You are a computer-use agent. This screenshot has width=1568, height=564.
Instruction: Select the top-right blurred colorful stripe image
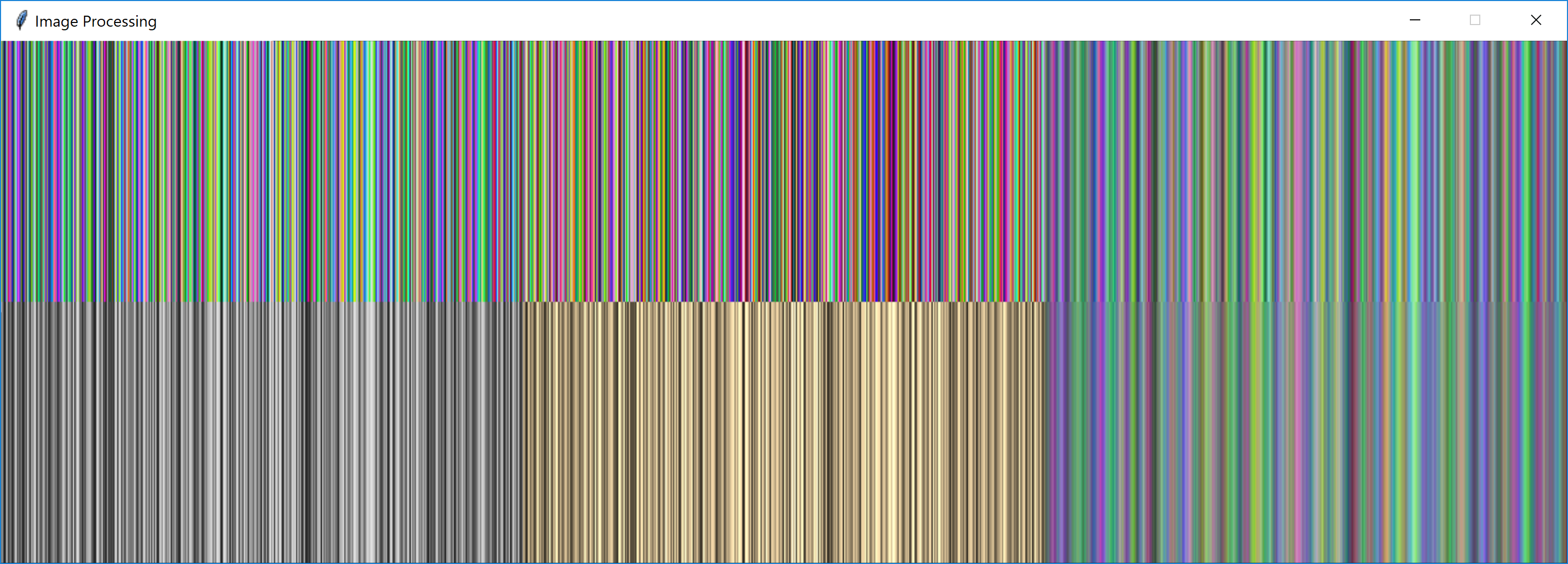pos(1305,171)
